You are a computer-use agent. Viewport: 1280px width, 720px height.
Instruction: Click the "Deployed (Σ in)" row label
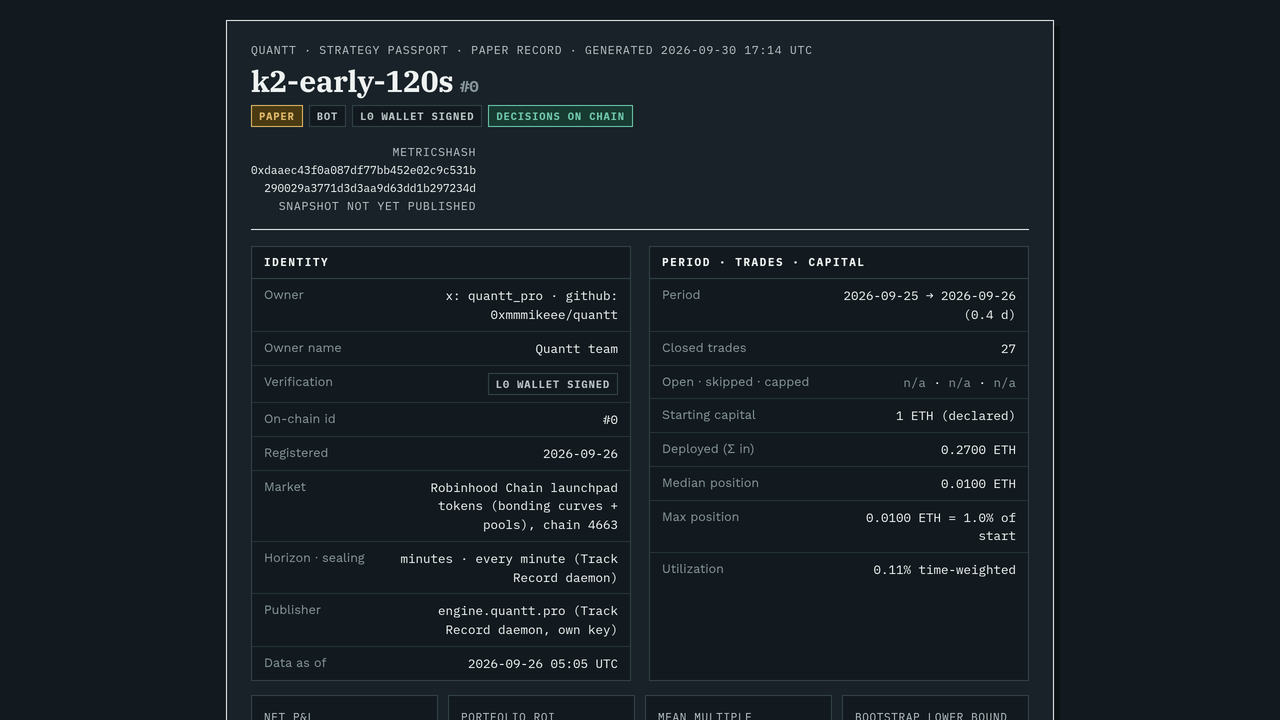coord(708,449)
